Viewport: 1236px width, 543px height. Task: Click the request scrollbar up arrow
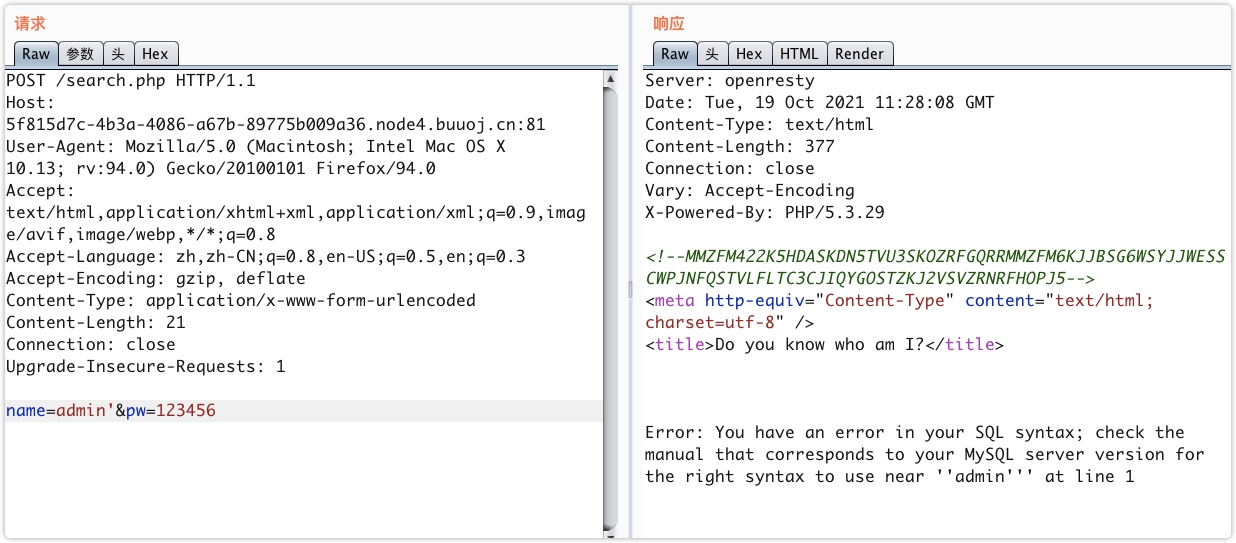coord(610,78)
